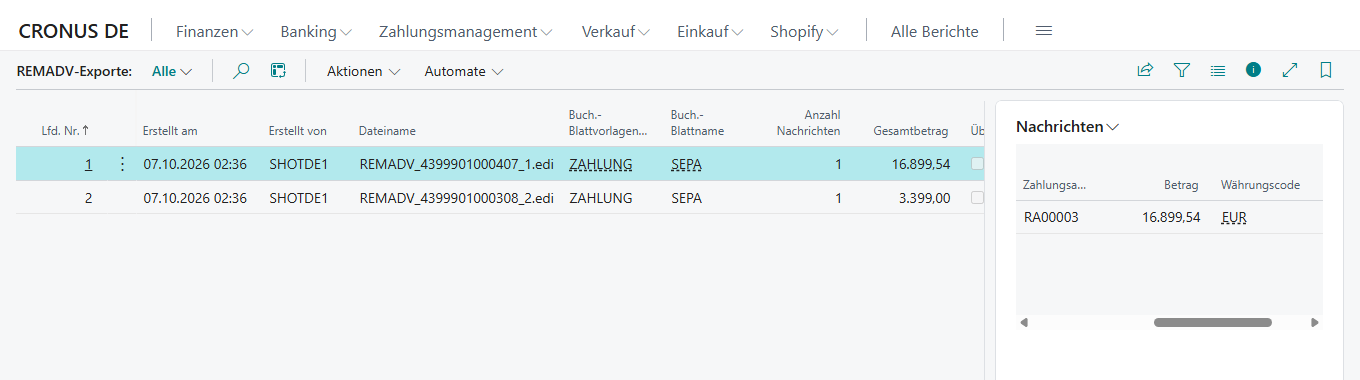Image resolution: width=1360 pixels, height=380 pixels.
Task: Sort by Dateiname column header
Action: 387,131
